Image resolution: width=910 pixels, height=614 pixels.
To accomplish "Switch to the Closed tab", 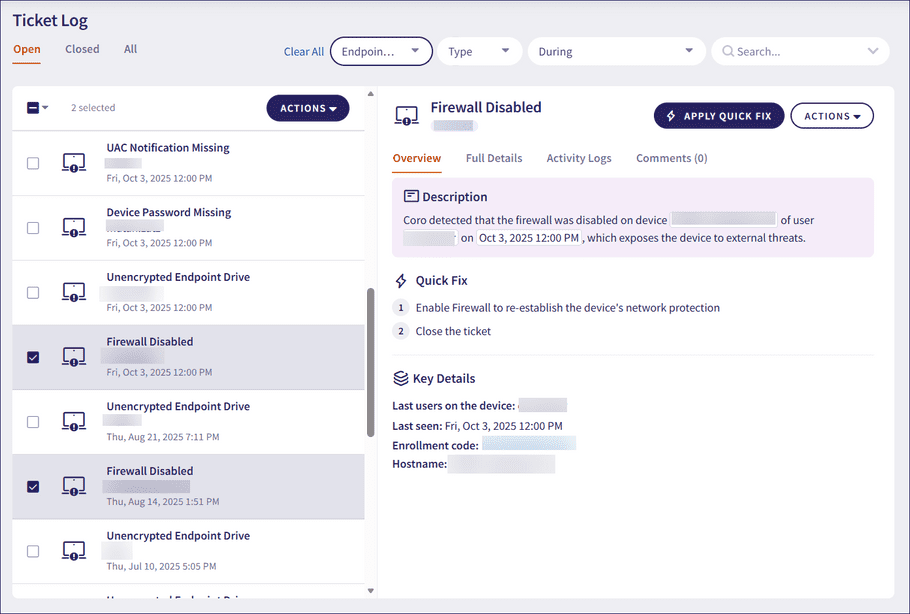I will [x=81, y=48].
